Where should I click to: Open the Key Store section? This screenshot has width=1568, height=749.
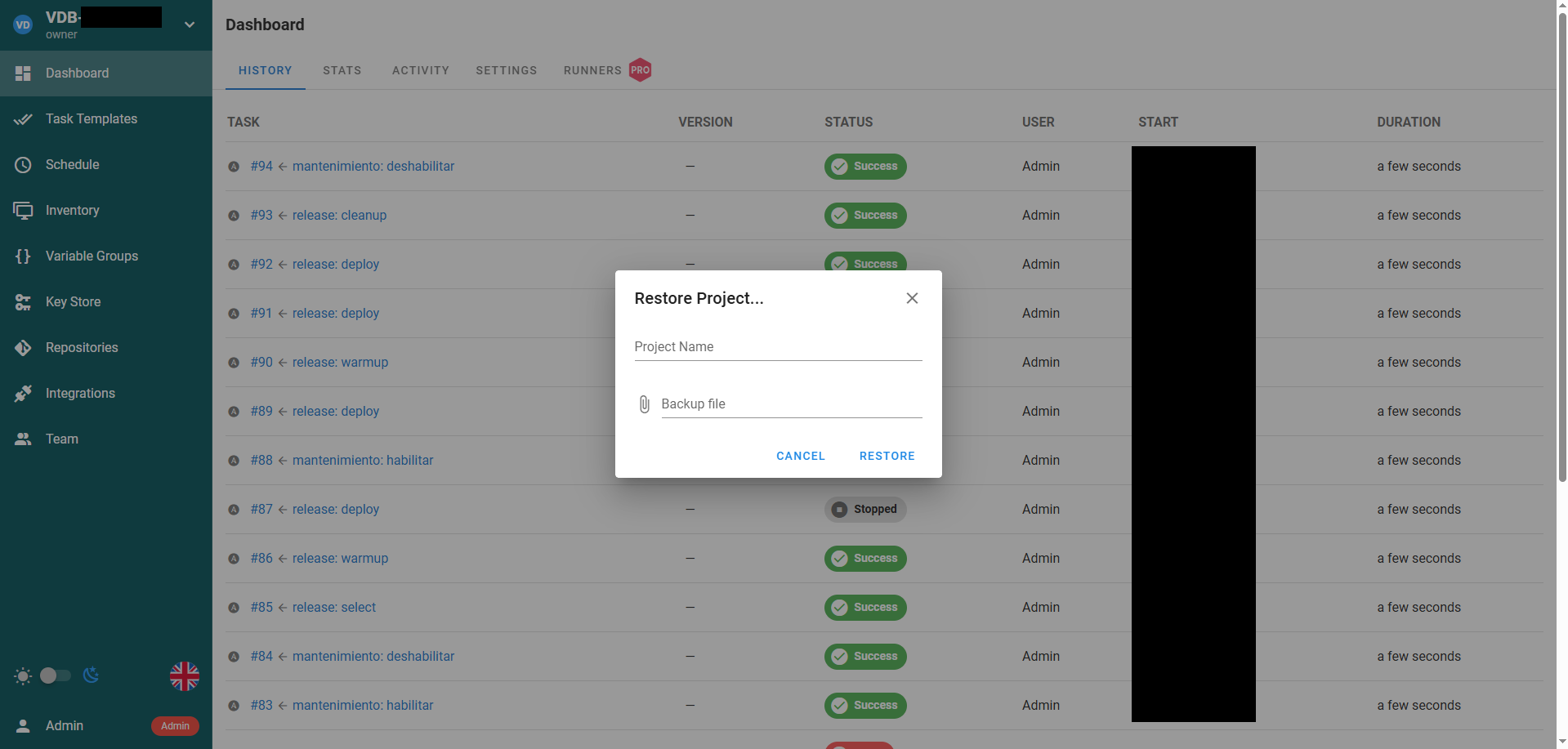point(73,301)
